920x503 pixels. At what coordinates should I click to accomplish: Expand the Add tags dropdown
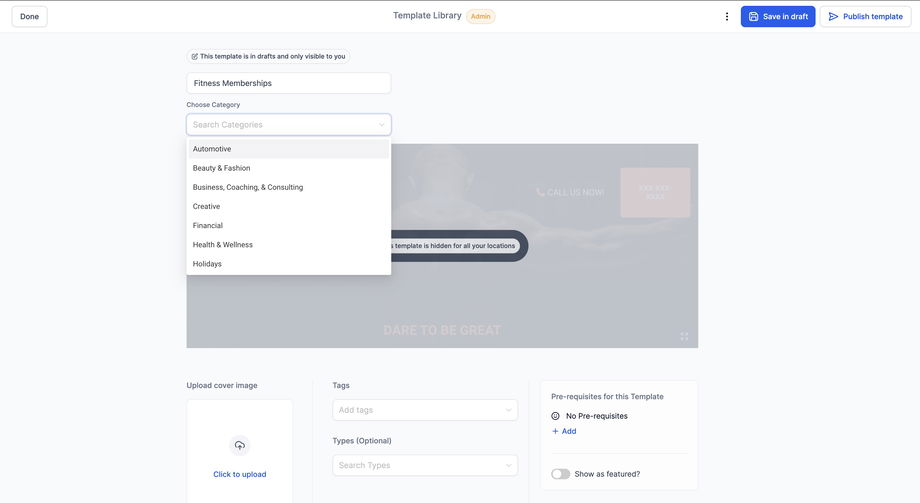tap(425, 410)
